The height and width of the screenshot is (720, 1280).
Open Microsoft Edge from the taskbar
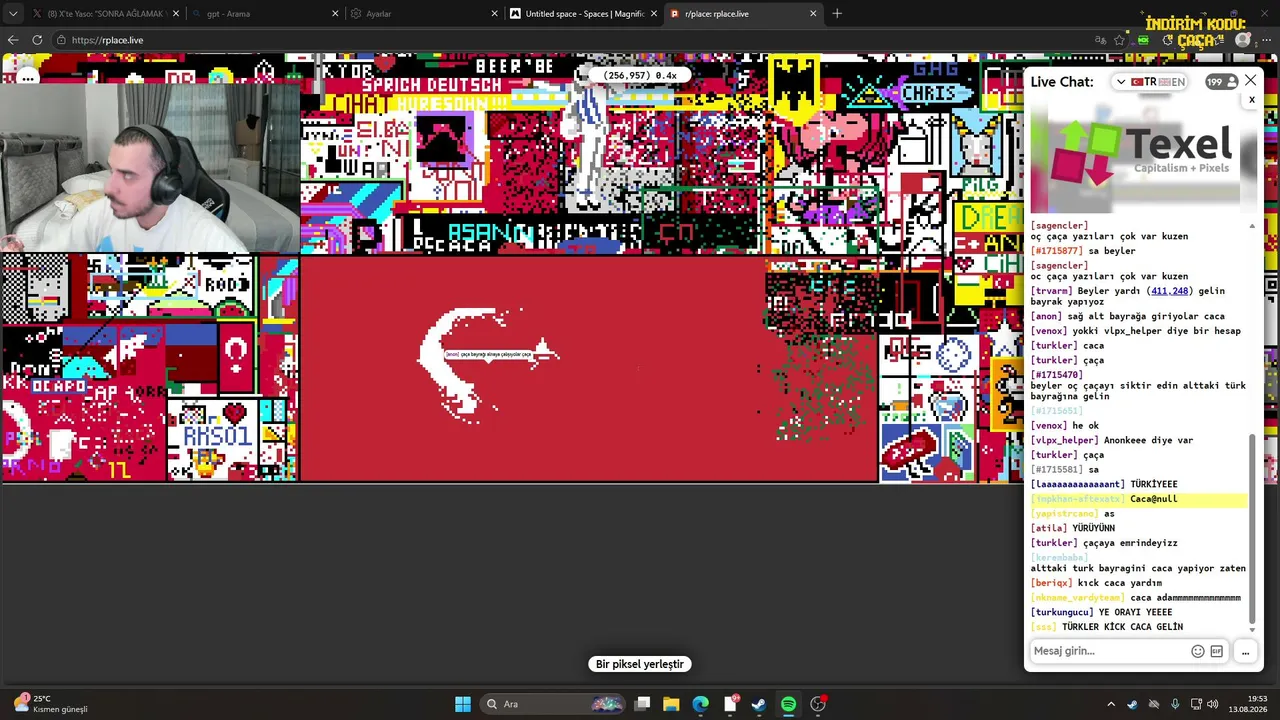[x=700, y=704]
